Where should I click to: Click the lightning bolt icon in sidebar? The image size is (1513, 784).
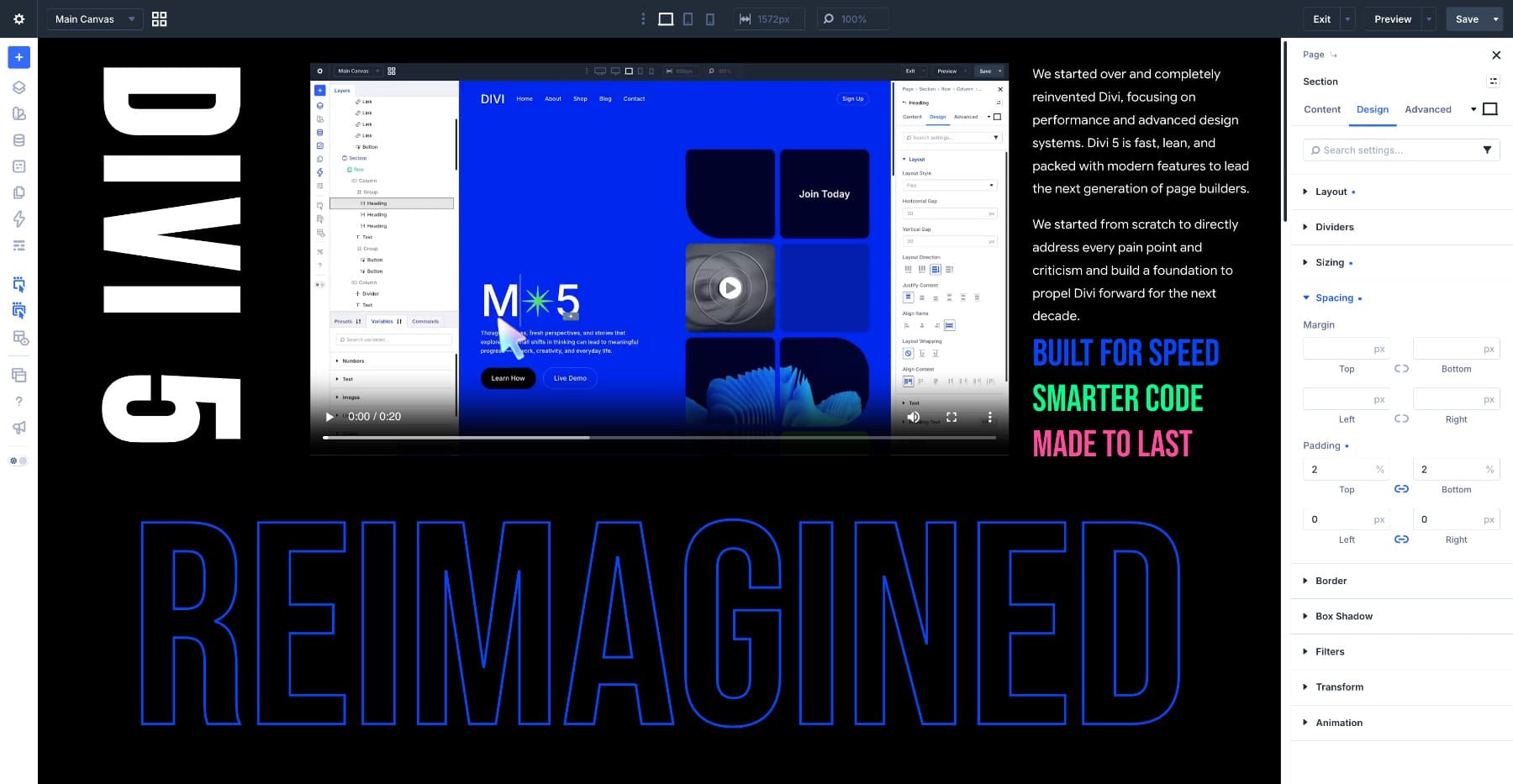(18, 218)
